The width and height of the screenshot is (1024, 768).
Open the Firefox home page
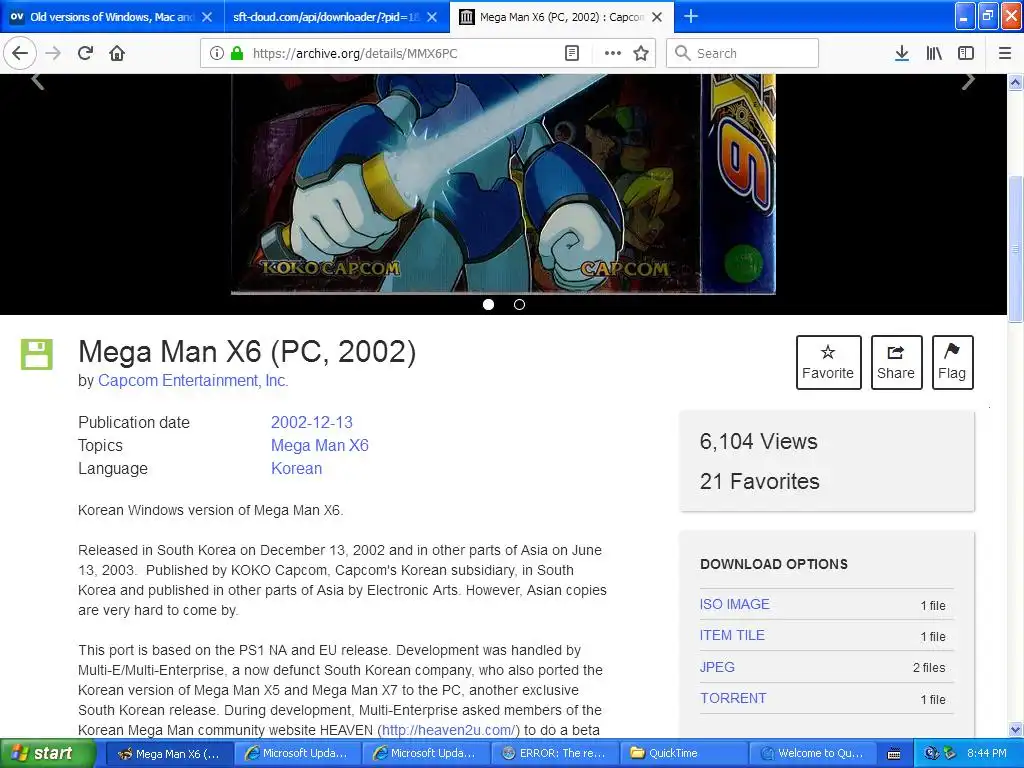[x=117, y=53]
